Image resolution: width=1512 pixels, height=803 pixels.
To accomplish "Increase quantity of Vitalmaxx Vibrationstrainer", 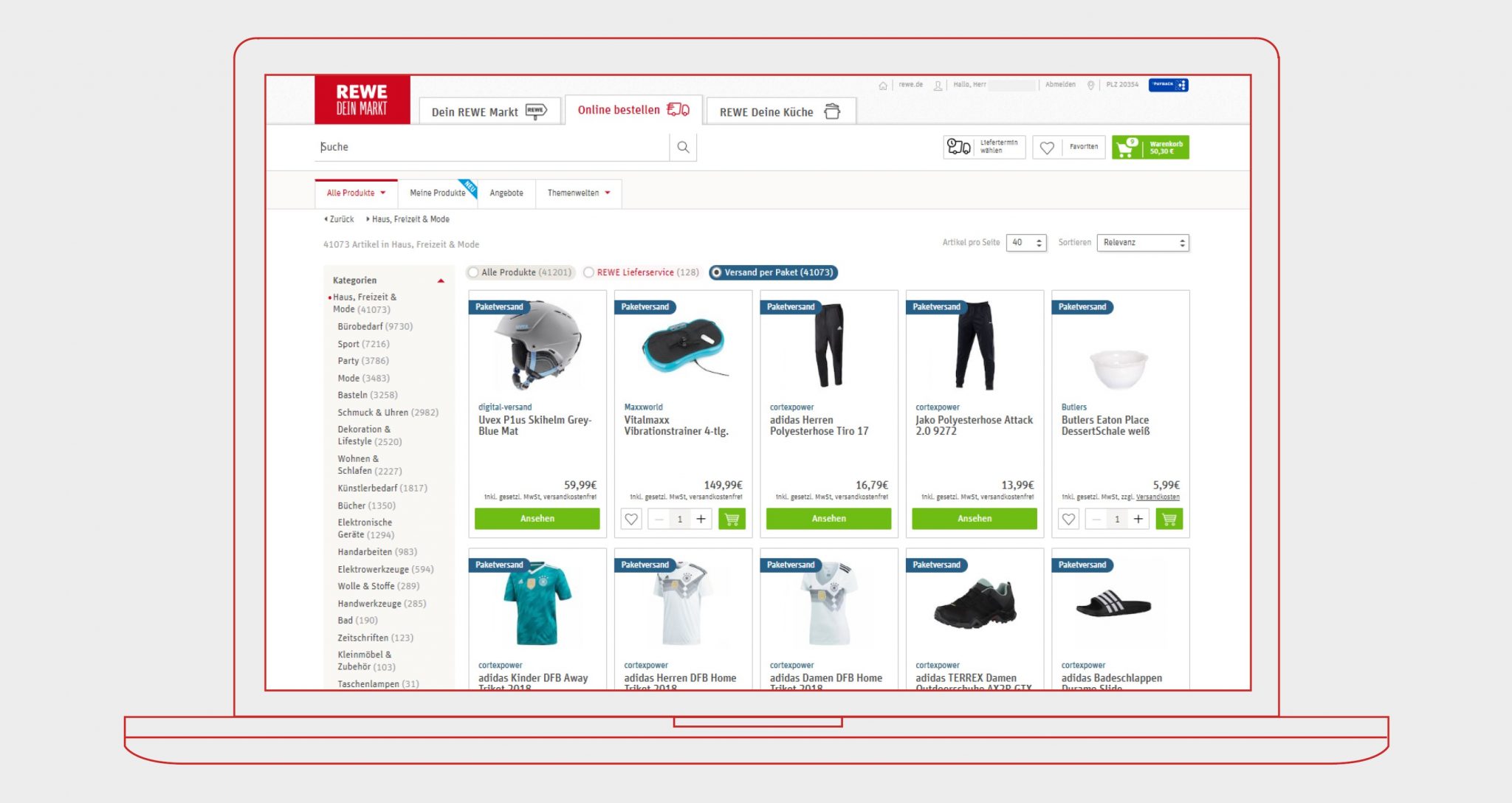I will [x=701, y=519].
